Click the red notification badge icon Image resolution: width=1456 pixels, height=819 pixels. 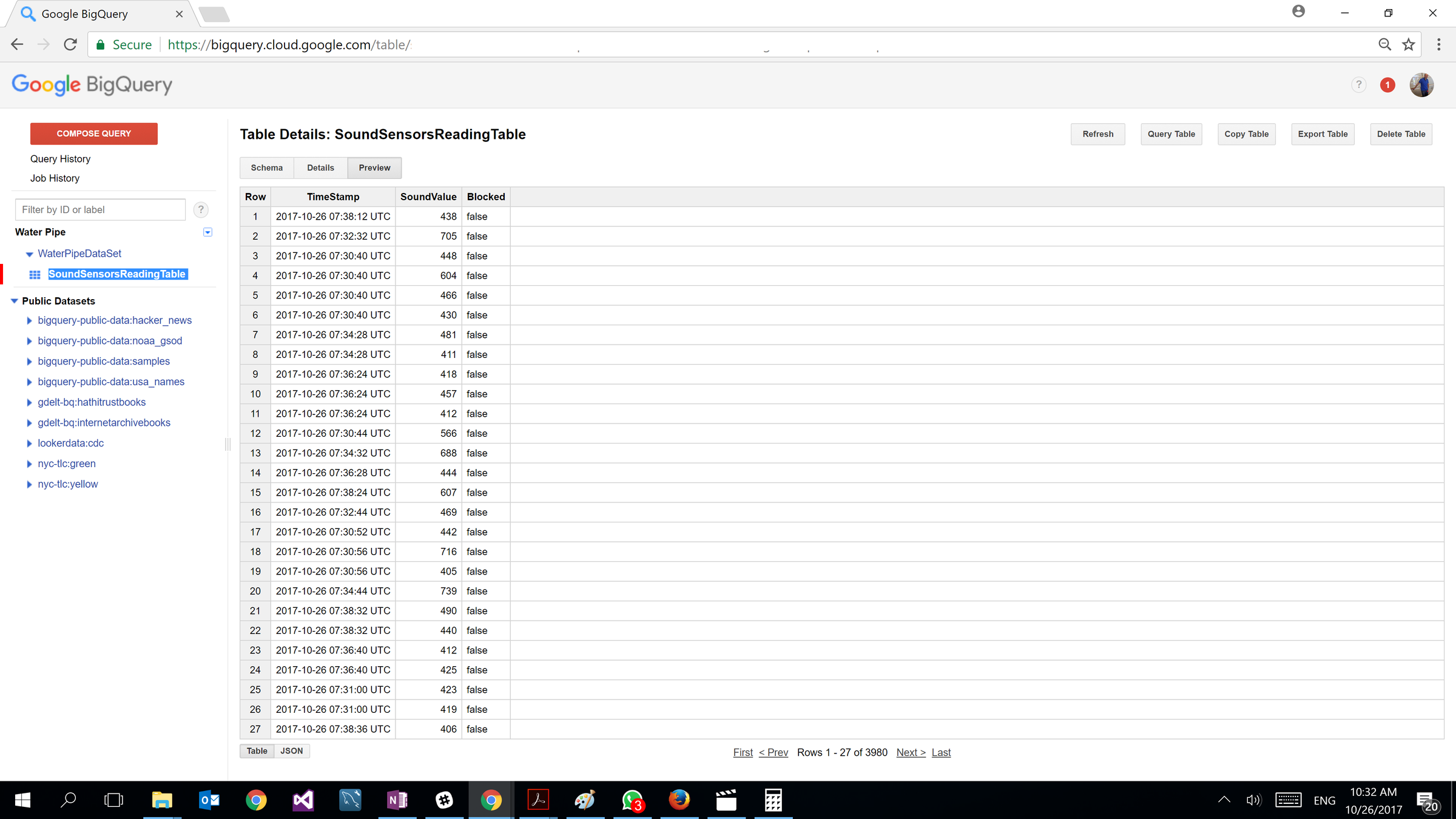1387,85
